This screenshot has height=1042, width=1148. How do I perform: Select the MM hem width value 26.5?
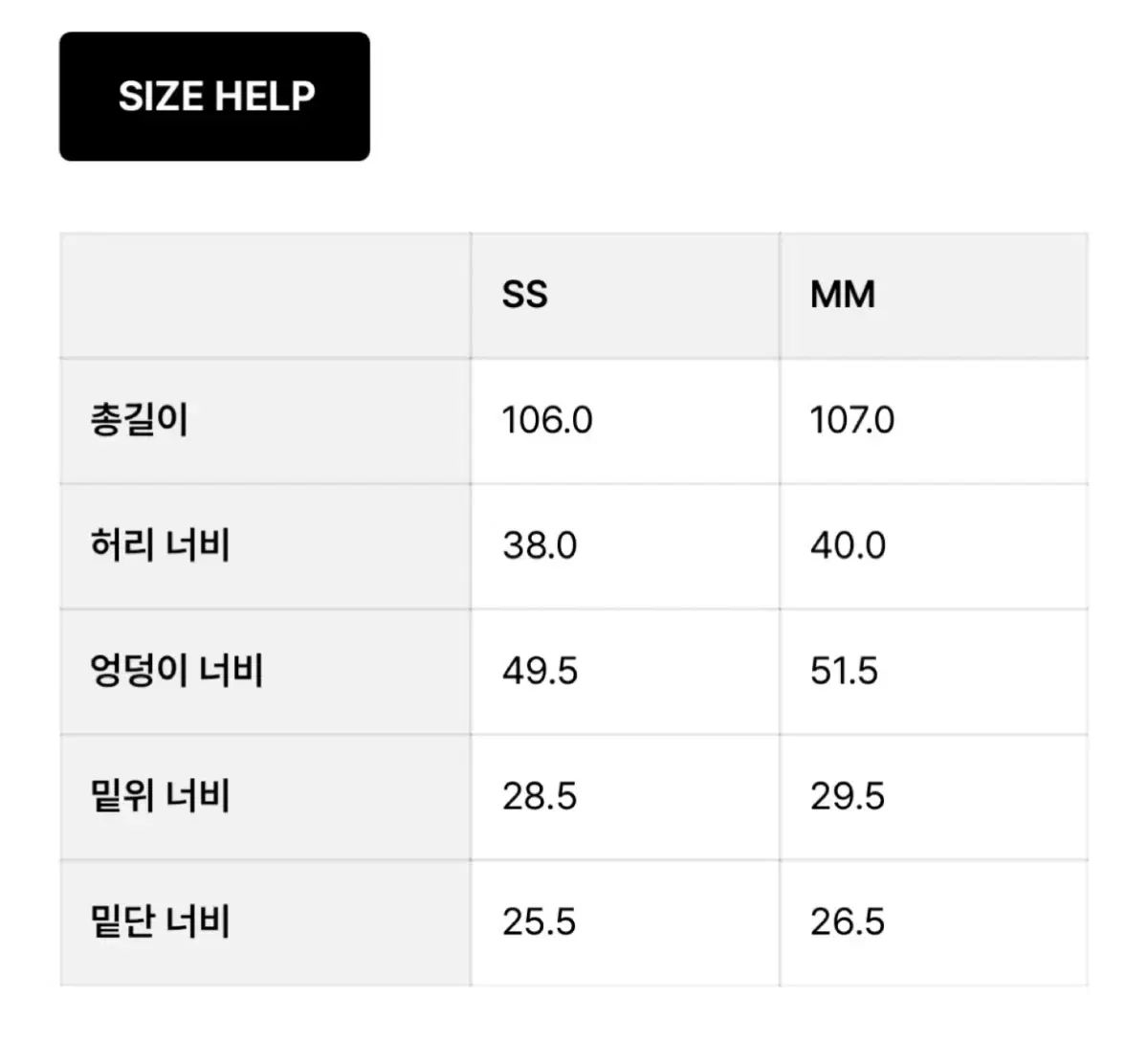click(848, 921)
